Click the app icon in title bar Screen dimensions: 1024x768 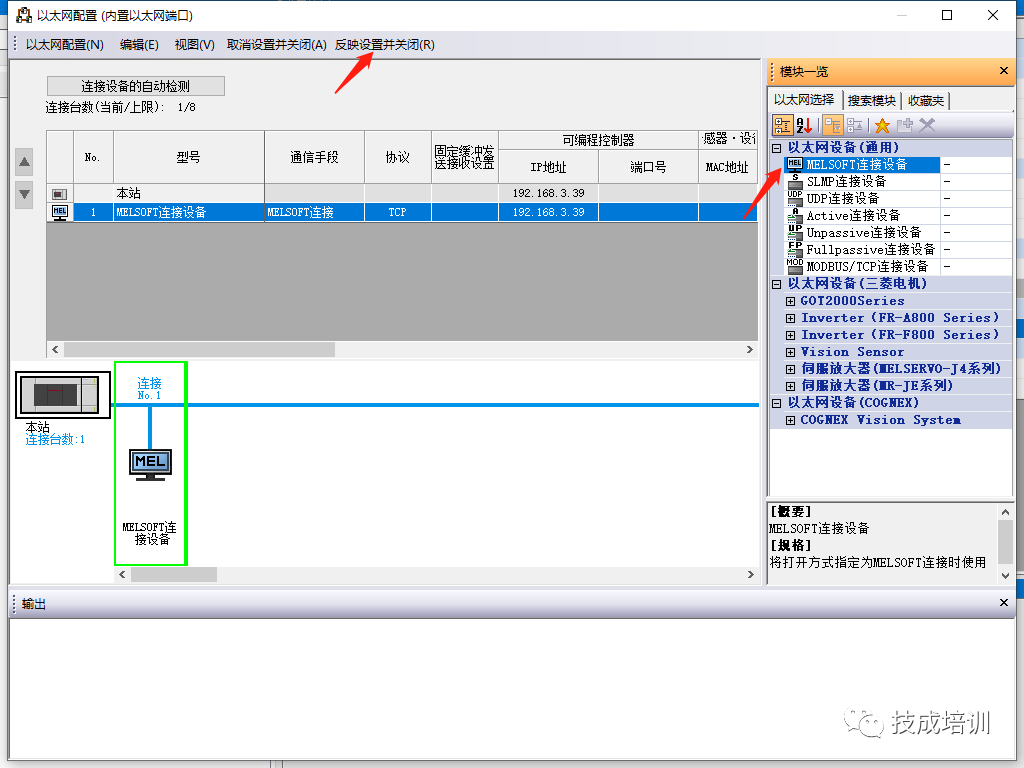(24, 15)
